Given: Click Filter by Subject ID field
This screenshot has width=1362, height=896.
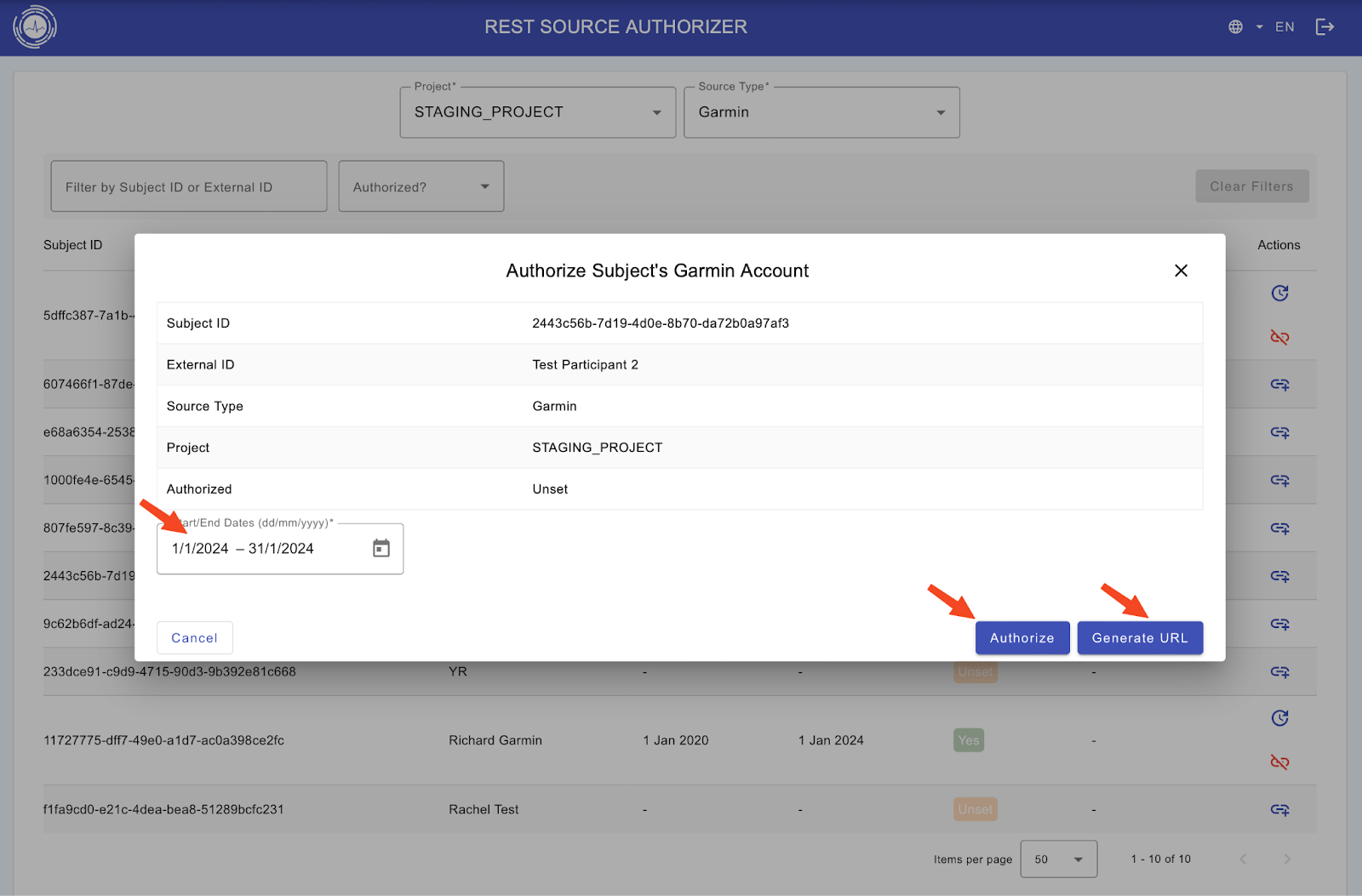Looking at the screenshot, I should 188,187.
